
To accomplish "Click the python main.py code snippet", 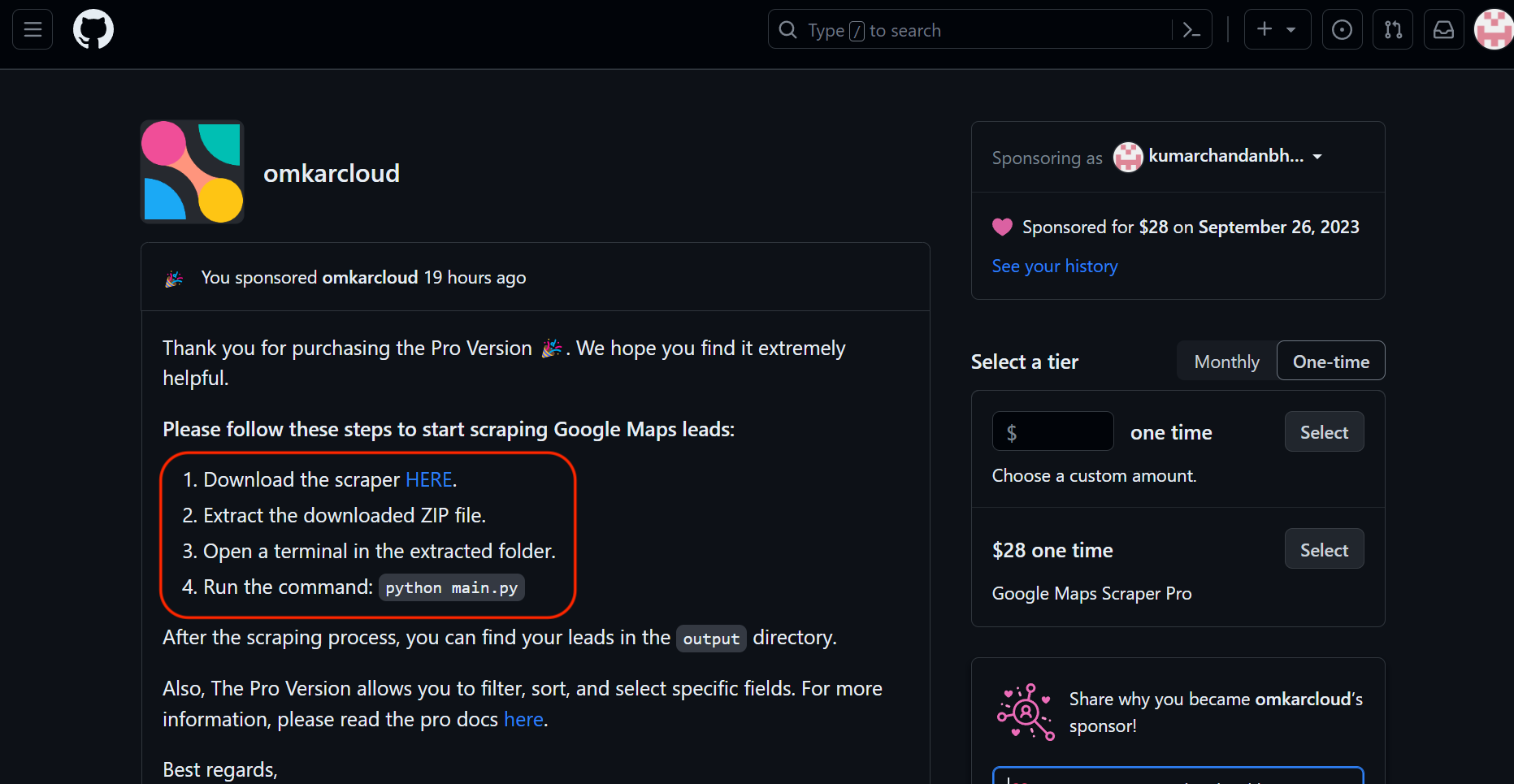I will coord(452,587).
